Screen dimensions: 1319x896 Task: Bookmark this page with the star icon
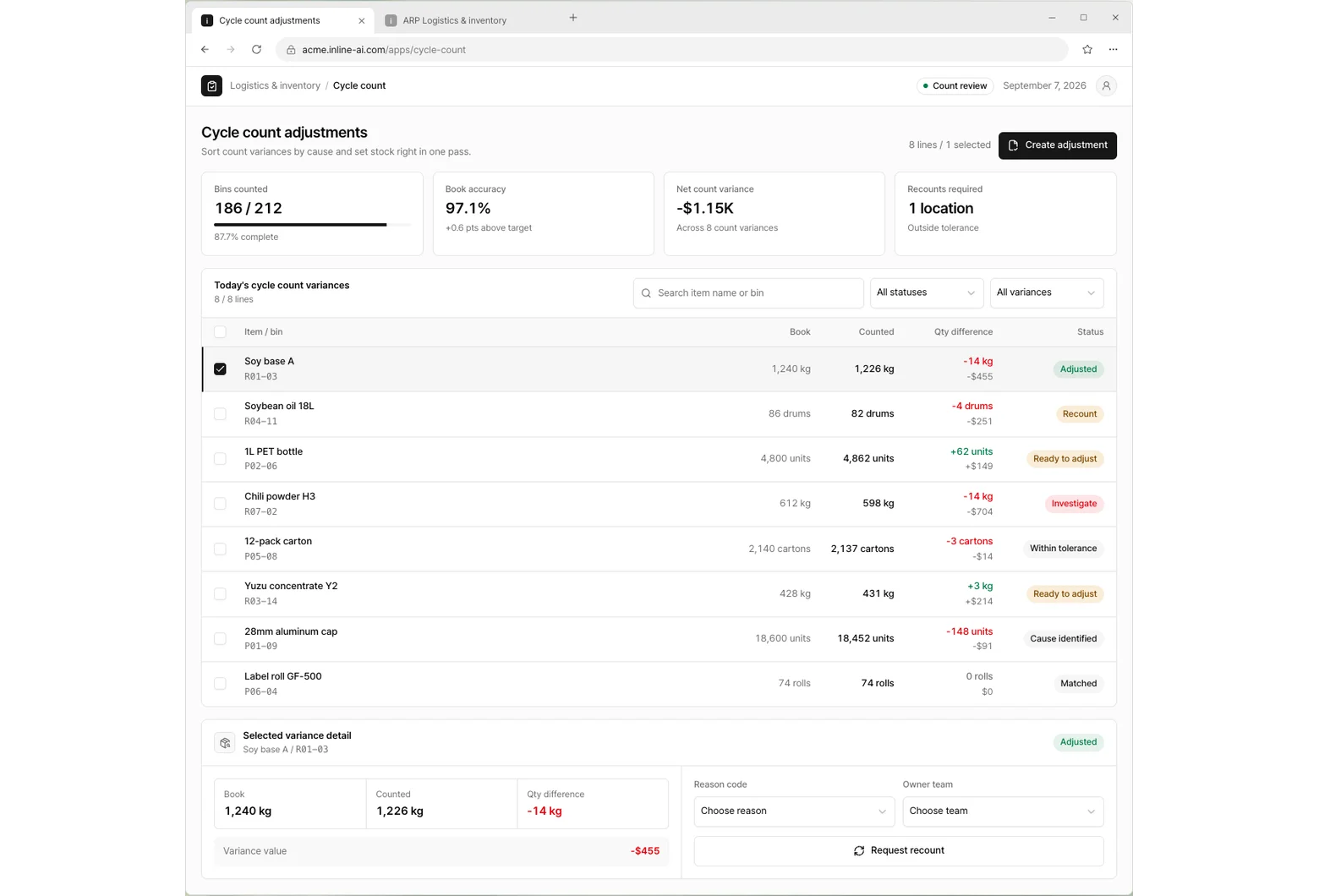click(x=1087, y=50)
